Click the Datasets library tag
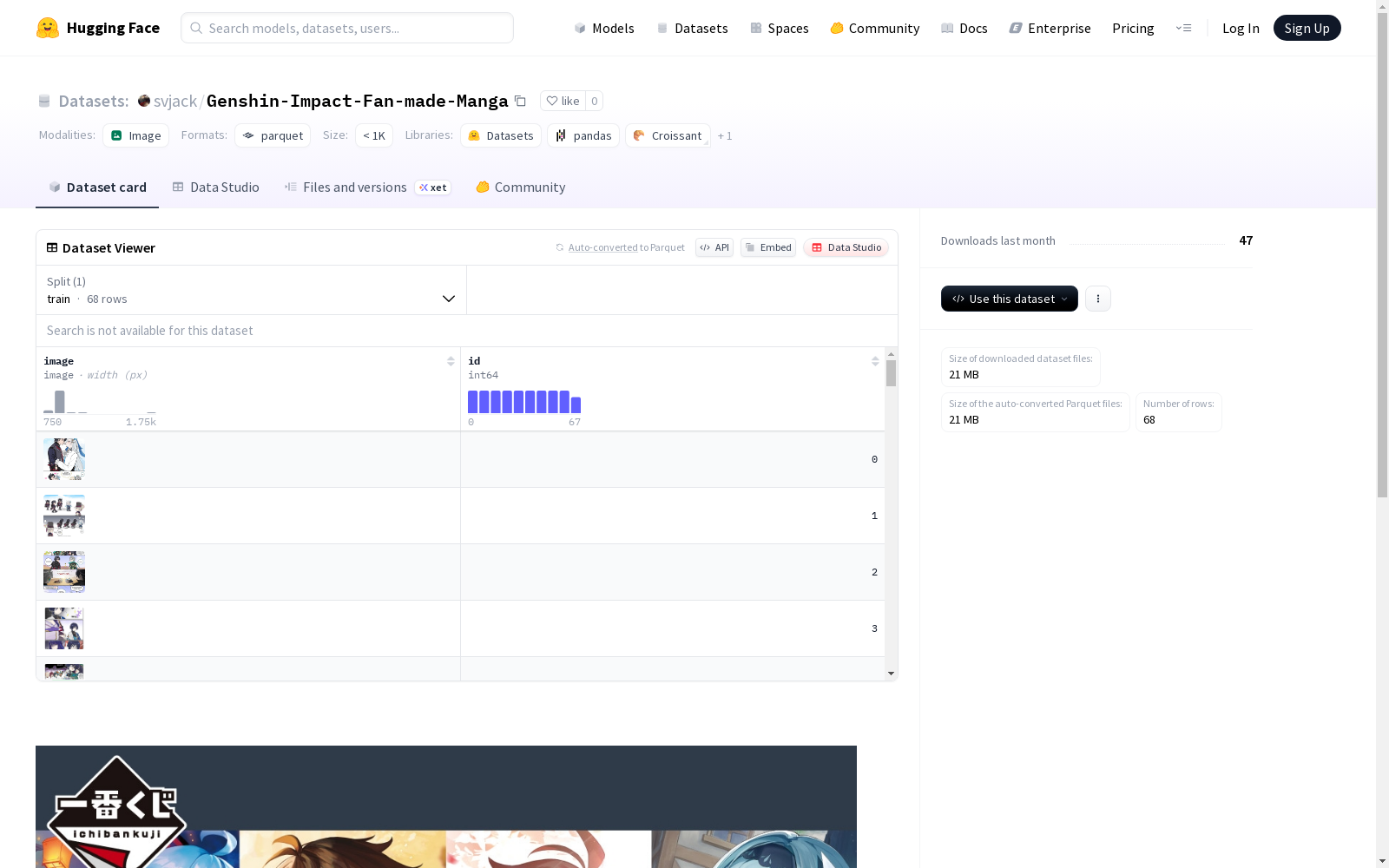The width and height of the screenshot is (1389, 868). [501, 135]
